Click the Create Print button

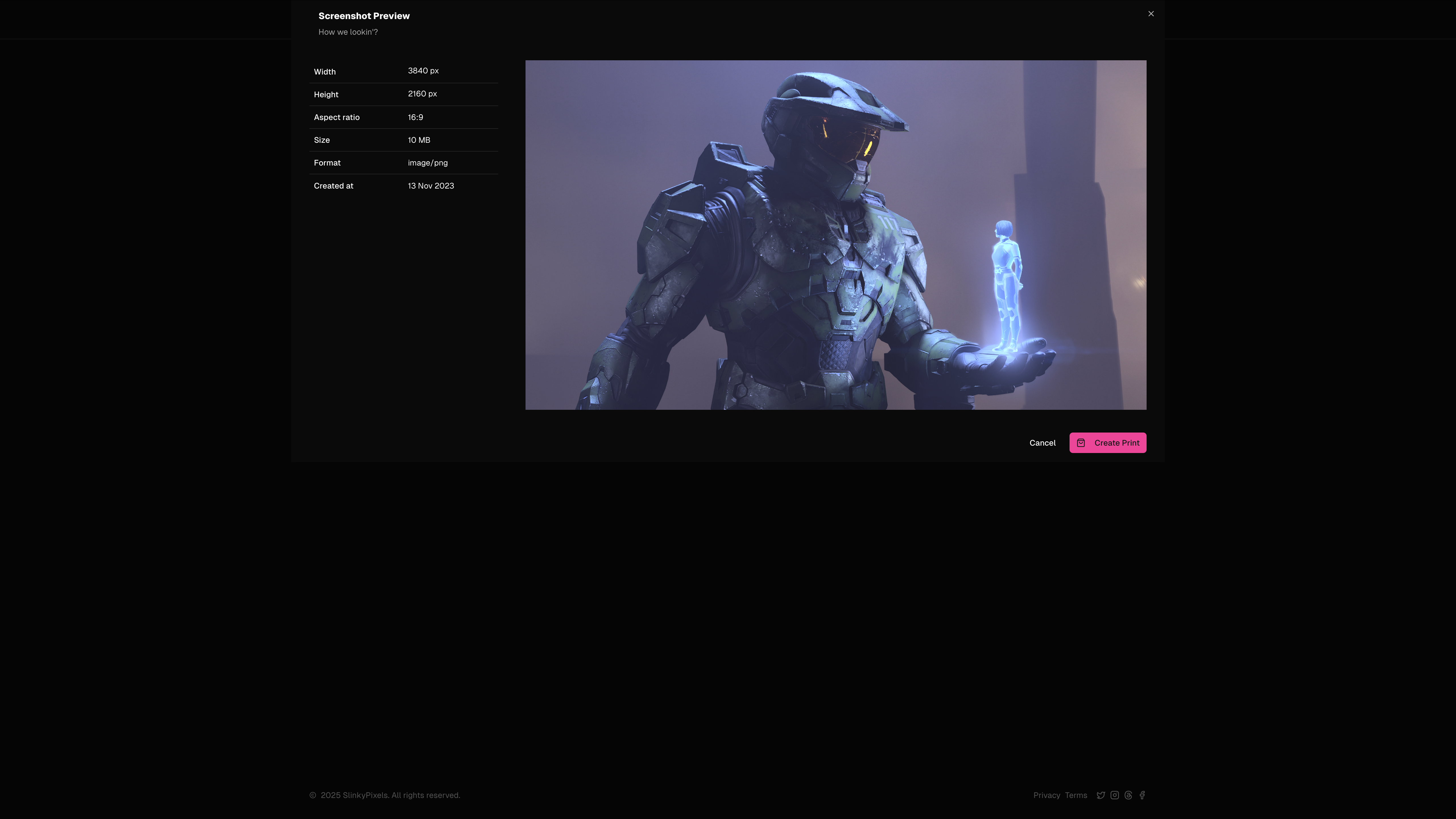pos(1107,442)
